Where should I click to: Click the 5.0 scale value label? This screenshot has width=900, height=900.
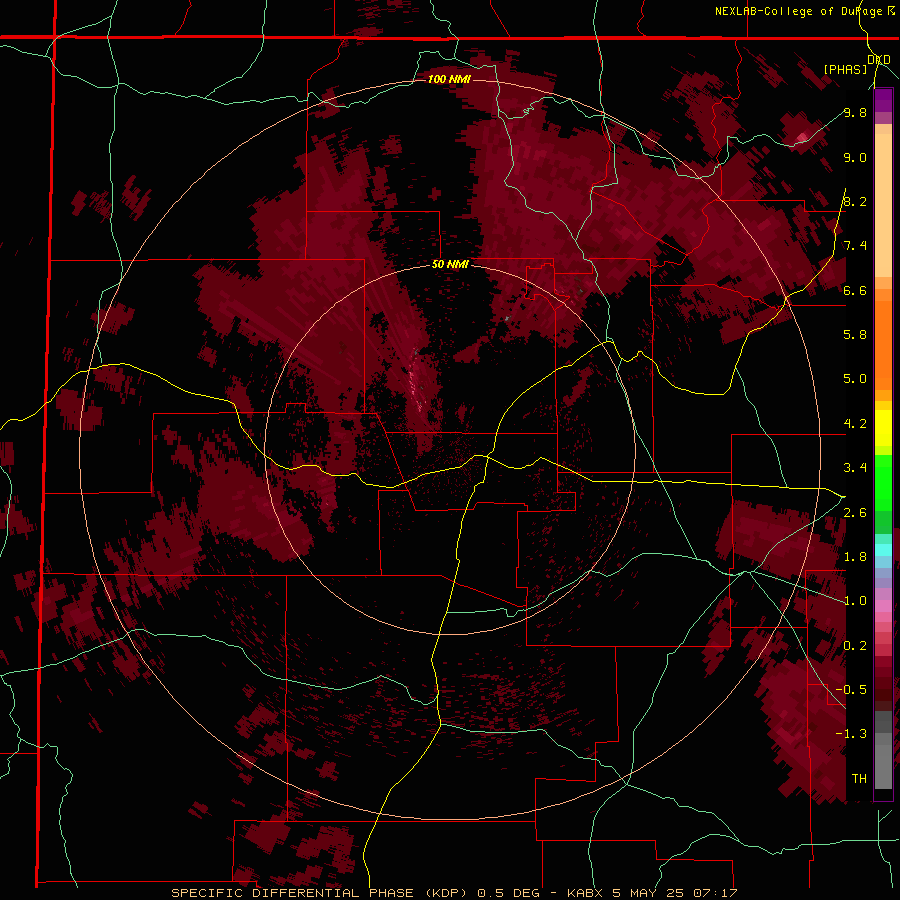click(855, 379)
